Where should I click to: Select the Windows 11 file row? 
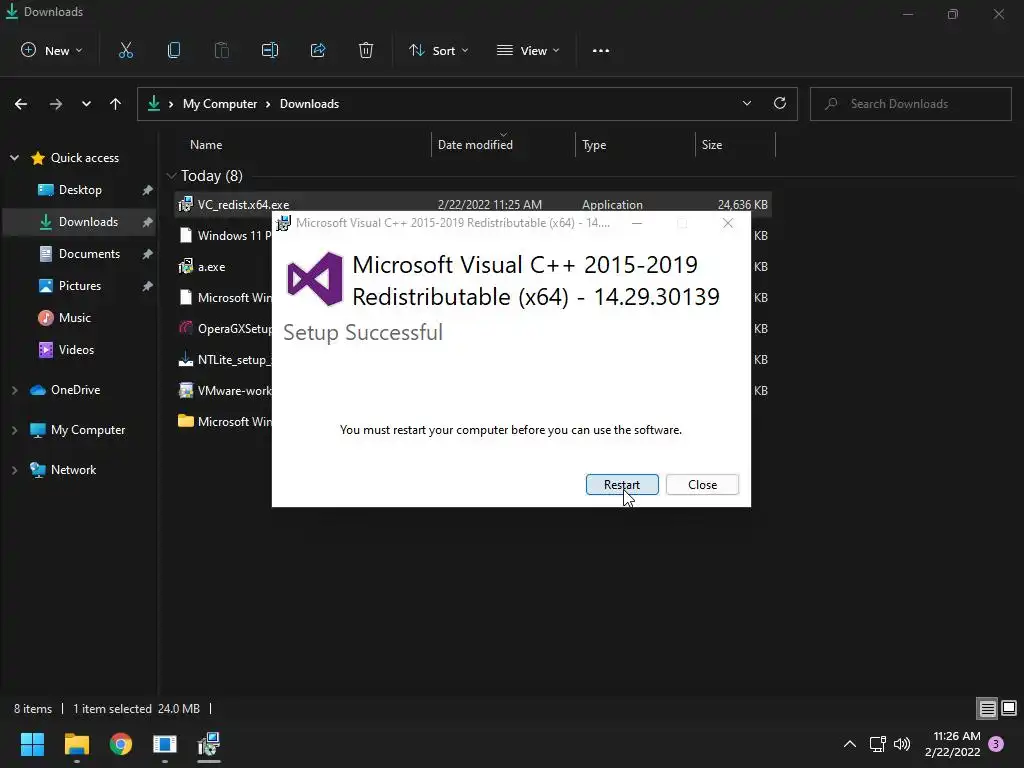225,236
